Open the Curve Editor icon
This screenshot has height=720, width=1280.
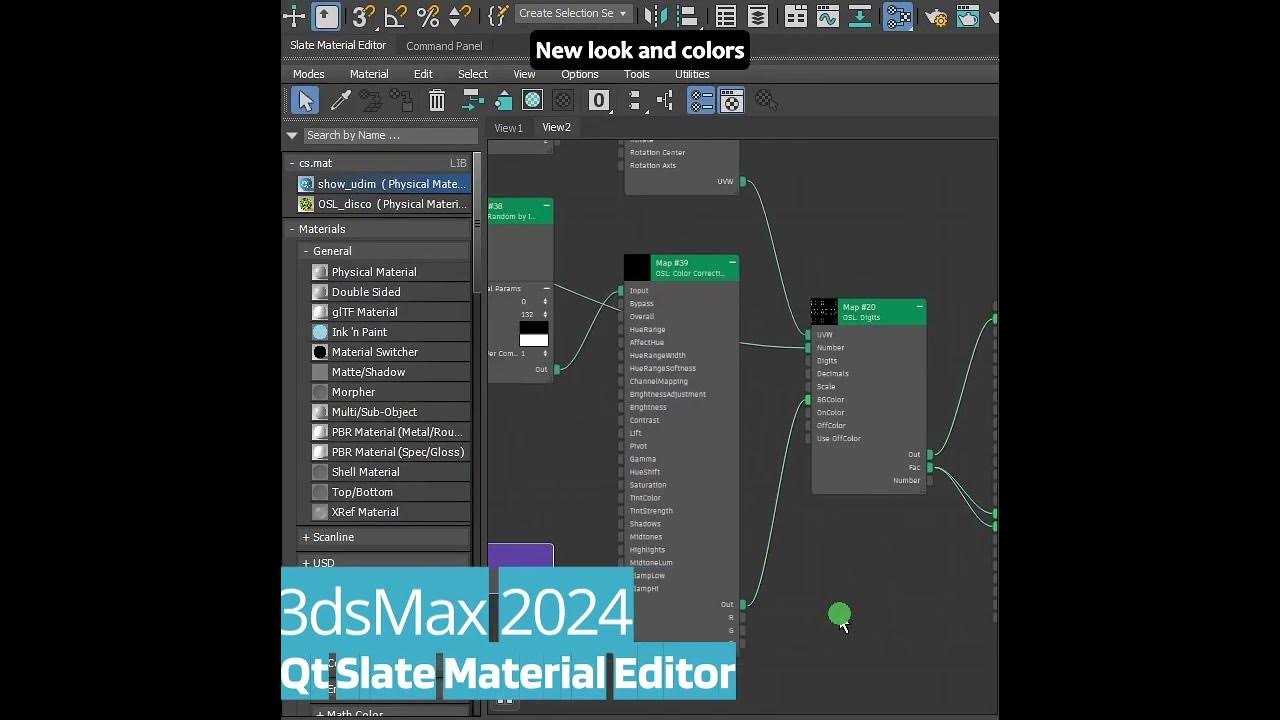(x=827, y=15)
